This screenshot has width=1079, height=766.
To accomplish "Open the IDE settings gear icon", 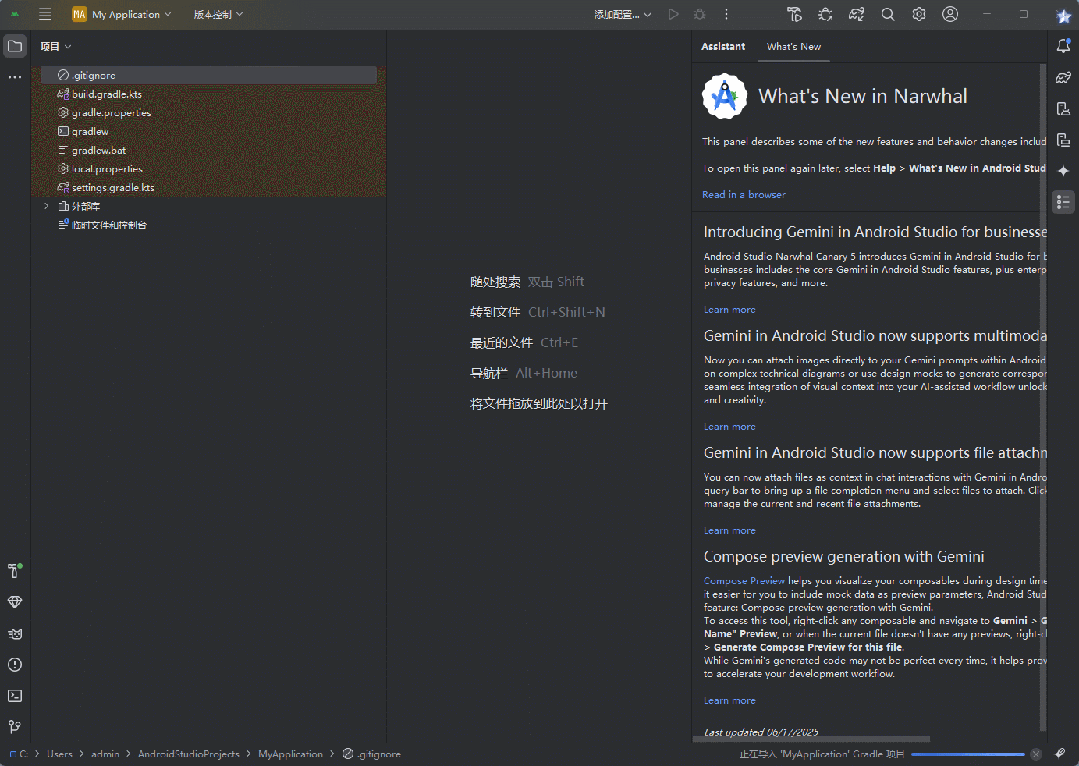I will (x=919, y=14).
